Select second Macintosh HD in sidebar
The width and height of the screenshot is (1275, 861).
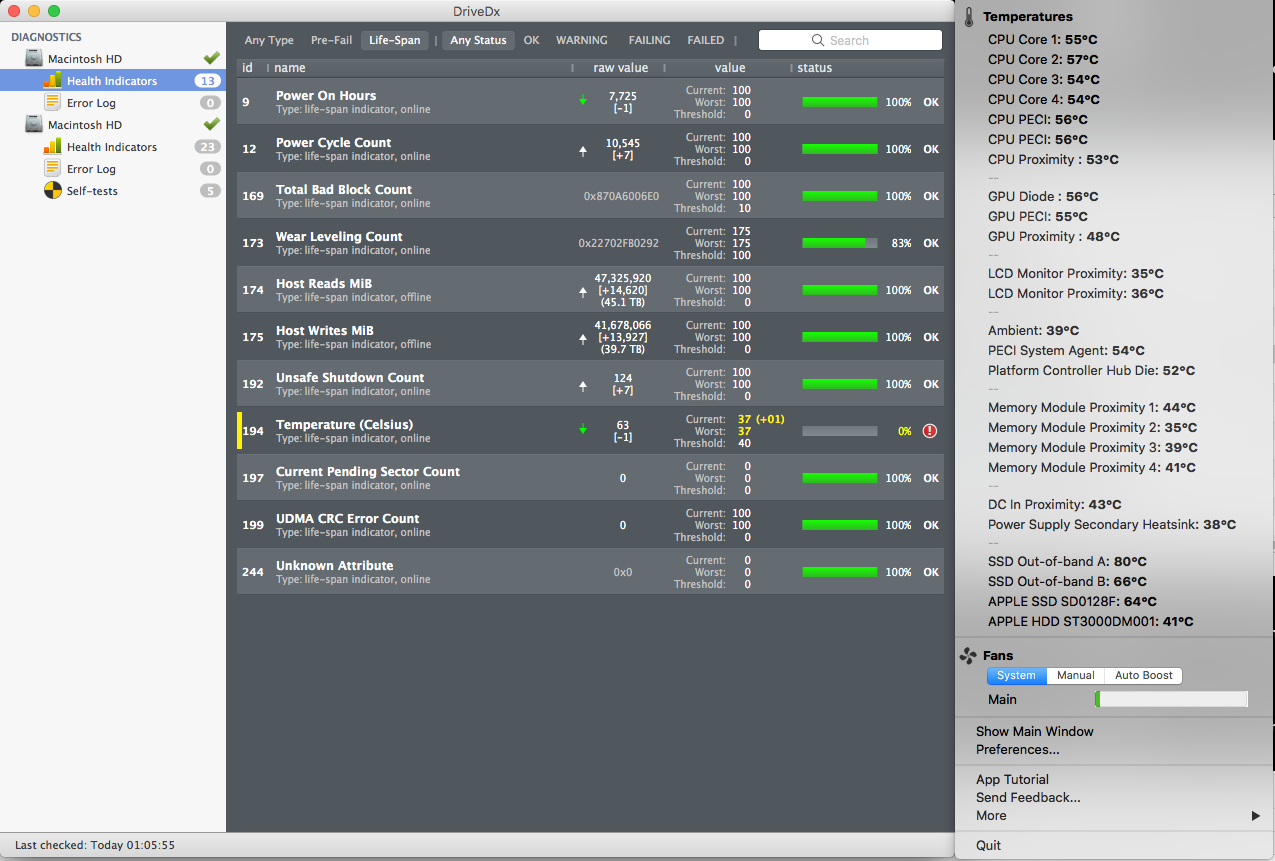pyautogui.click(x=85, y=125)
